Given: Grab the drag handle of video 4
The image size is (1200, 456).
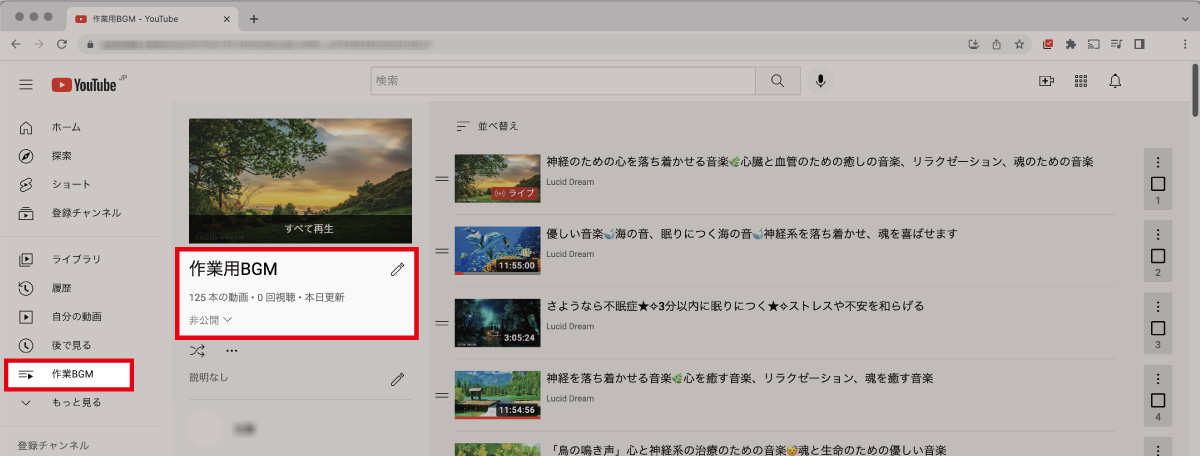Looking at the screenshot, I should 442,396.
